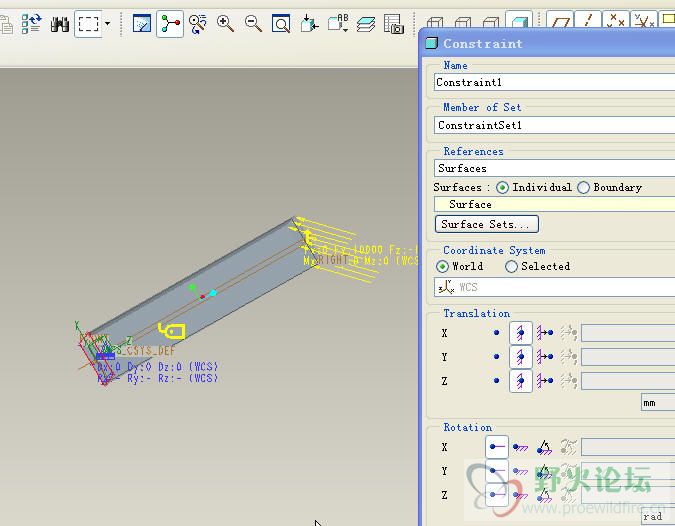Click the WCS coordinate system field
The height and width of the screenshot is (526, 675).
(x=554, y=287)
